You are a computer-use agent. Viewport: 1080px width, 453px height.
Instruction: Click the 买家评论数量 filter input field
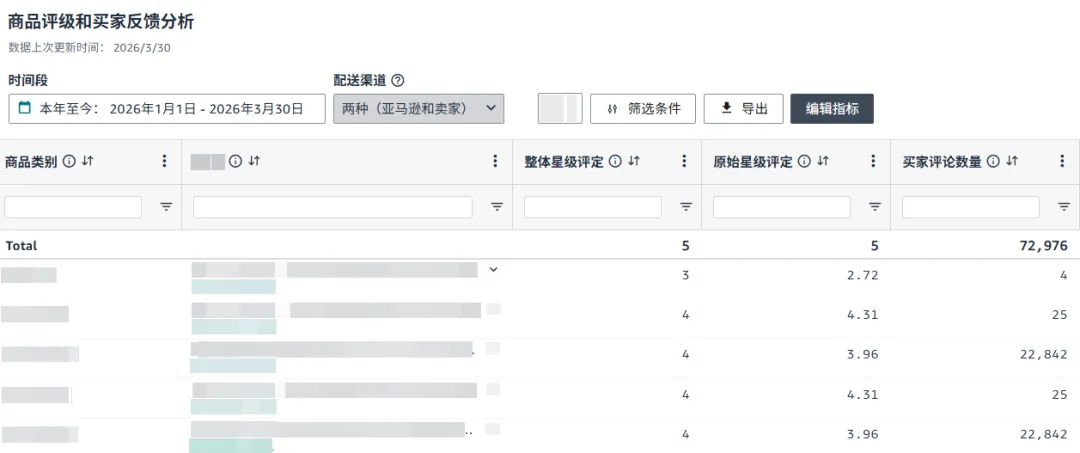pyautogui.click(x=970, y=207)
